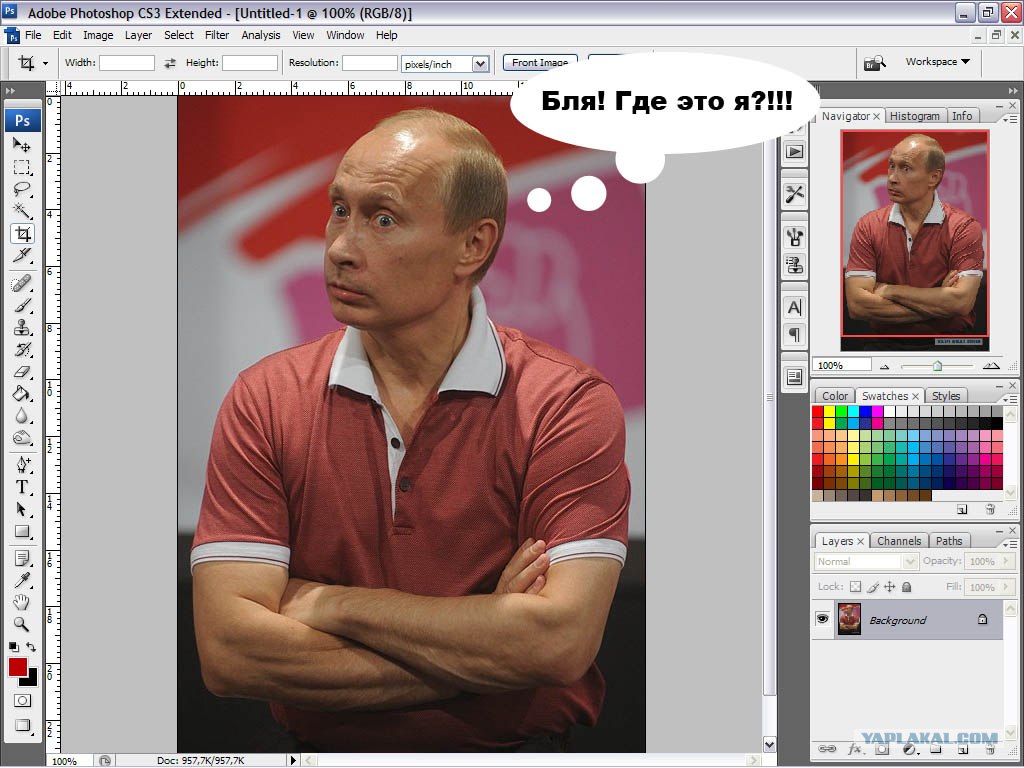Select the Rectangular Marquee tool
The height and width of the screenshot is (768, 1024).
pyautogui.click(x=22, y=167)
